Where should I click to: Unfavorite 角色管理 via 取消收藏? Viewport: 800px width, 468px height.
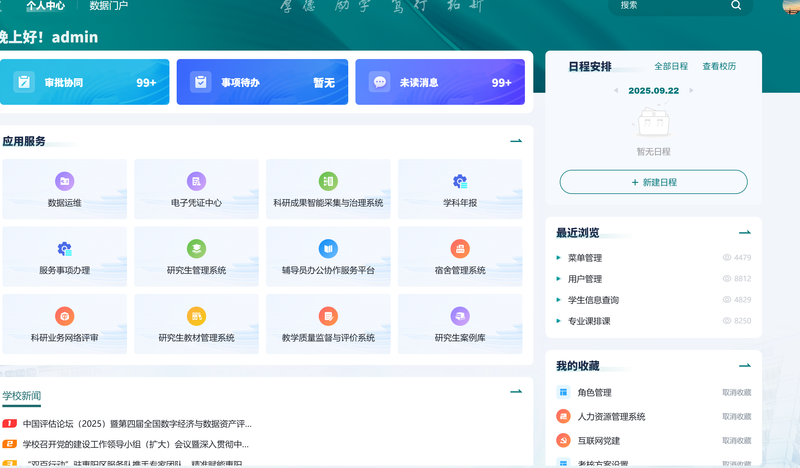tap(736, 393)
